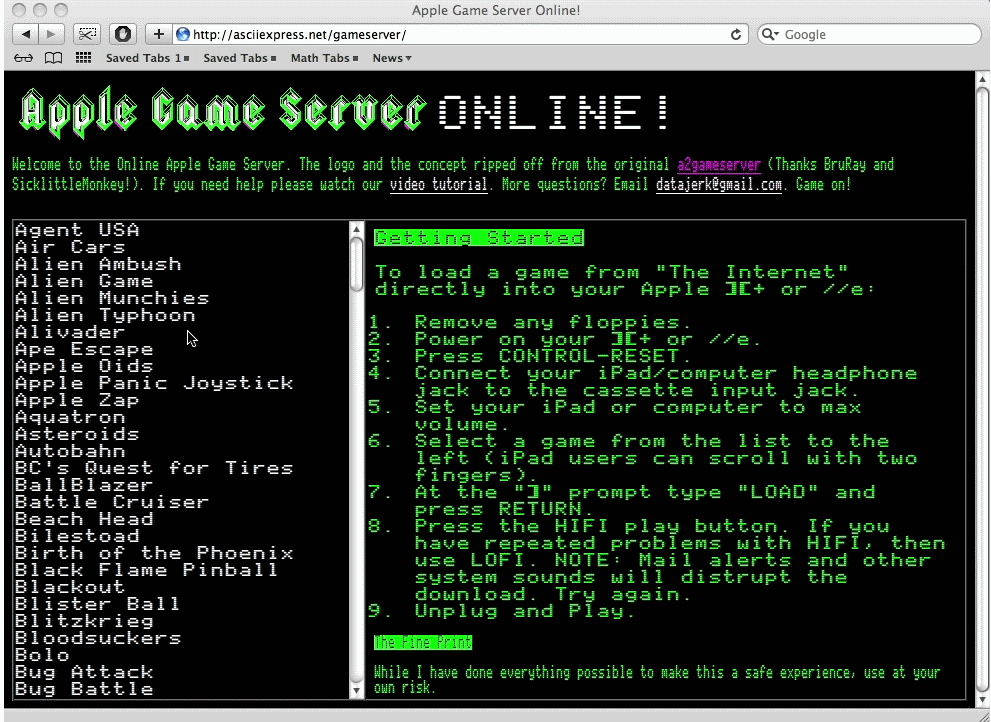Click the game list scrollbar thumb
The height and width of the screenshot is (722, 991).
click(x=356, y=265)
